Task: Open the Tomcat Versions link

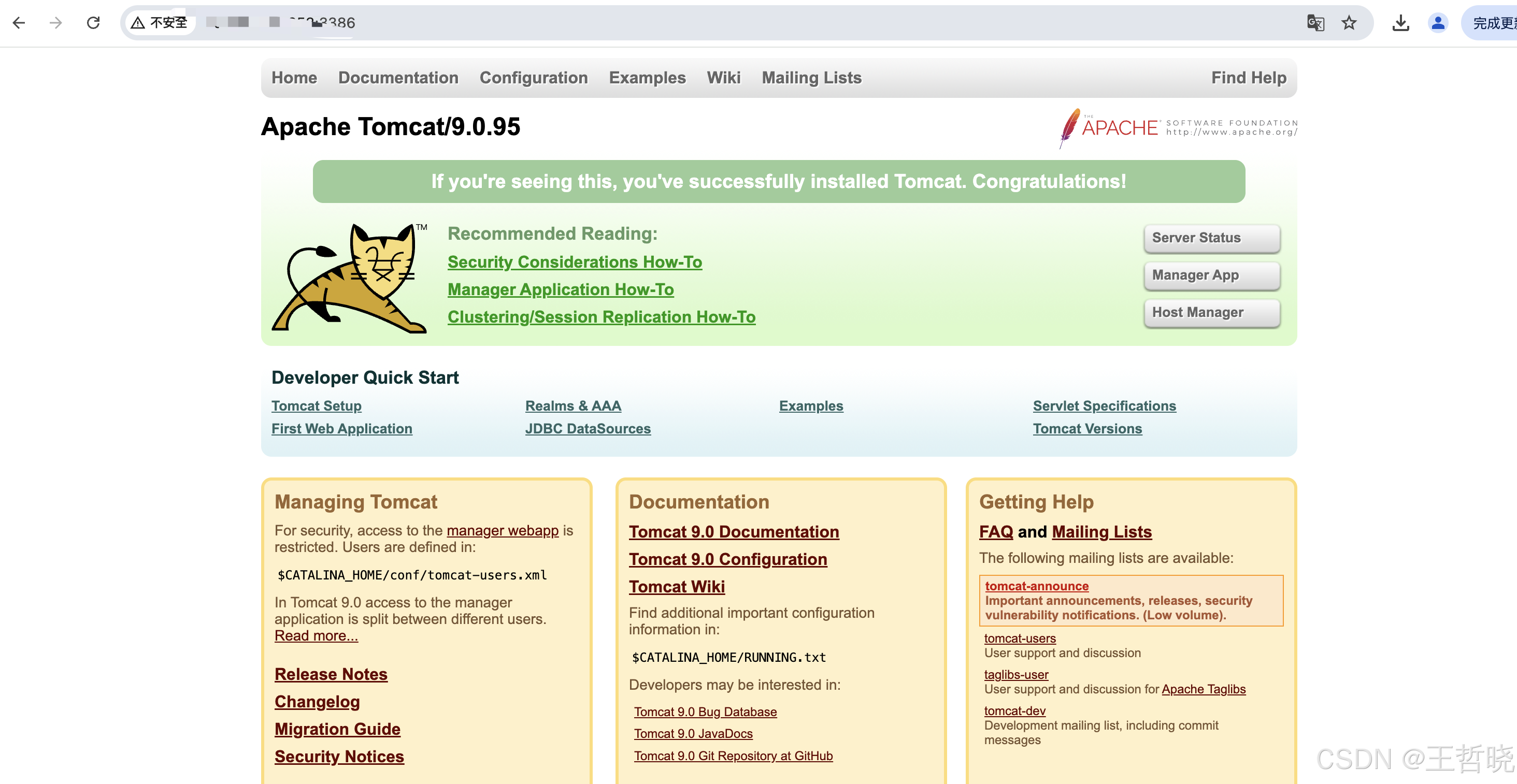Action: (x=1087, y=429)
